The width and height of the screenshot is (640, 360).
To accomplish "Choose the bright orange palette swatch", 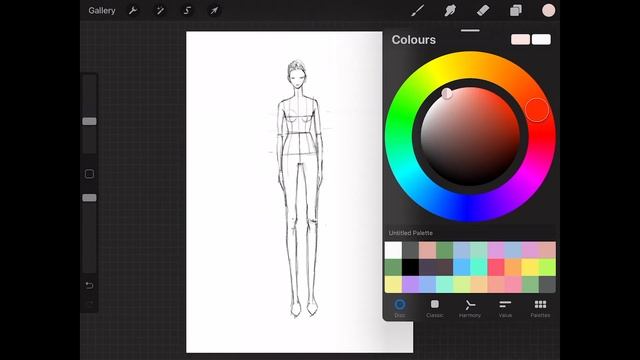I will 513,267.
